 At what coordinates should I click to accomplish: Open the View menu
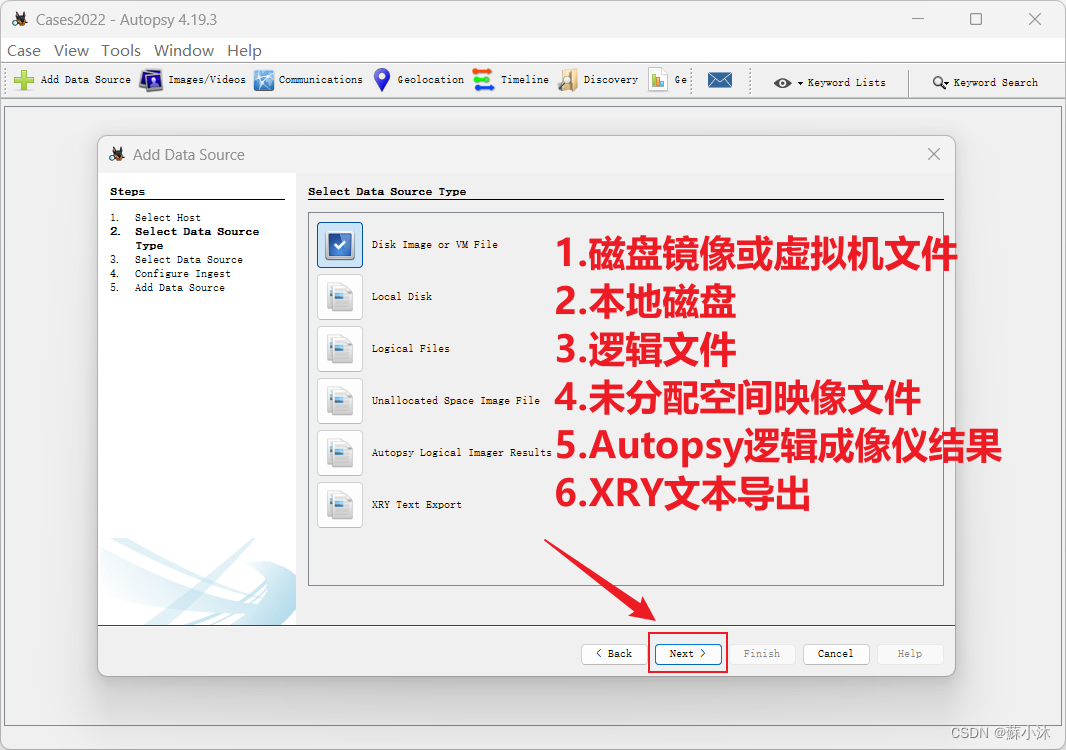(71, 50)
